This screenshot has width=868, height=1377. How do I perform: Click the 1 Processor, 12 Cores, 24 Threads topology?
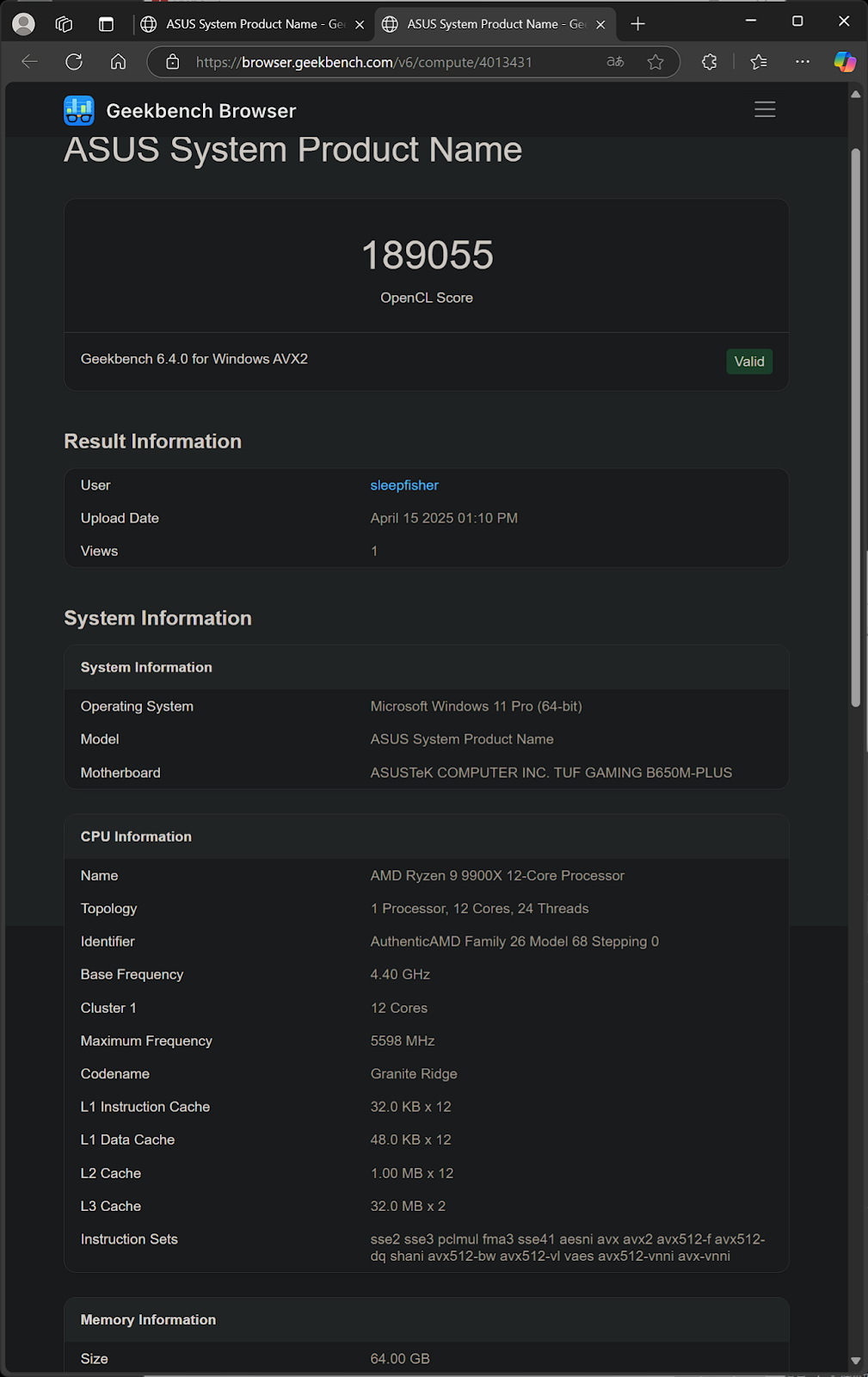(479, 909)
